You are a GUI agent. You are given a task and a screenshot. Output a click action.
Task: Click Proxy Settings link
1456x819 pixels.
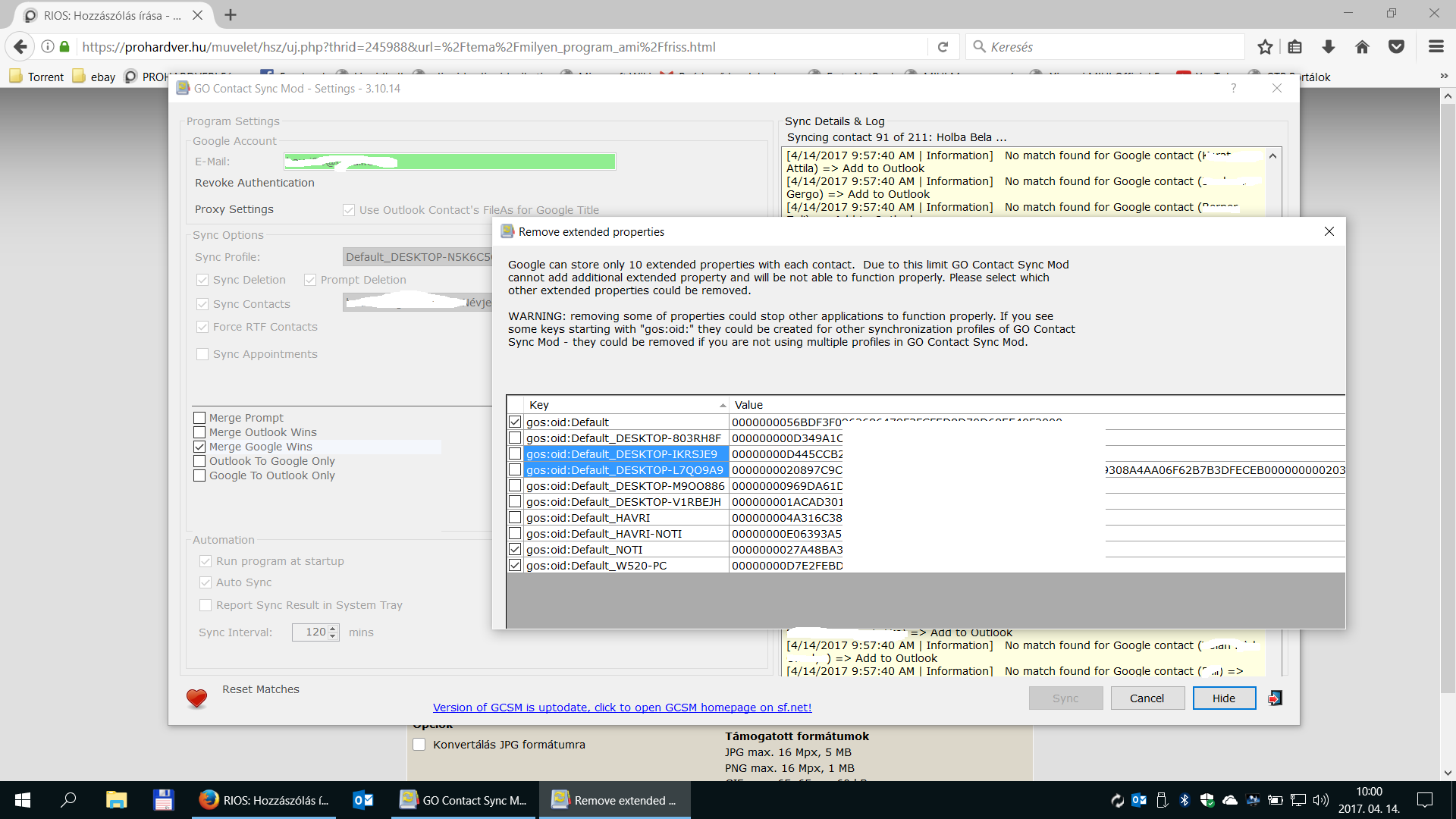pyautogui.click(x=234, y=209)
